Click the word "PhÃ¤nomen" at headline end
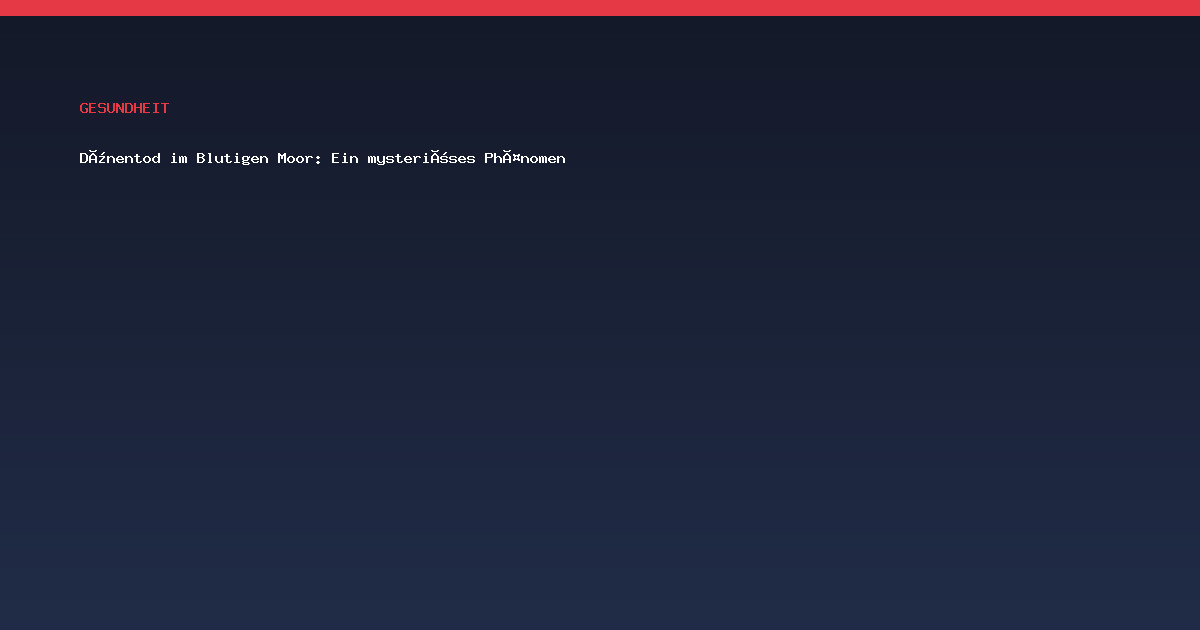Viewport: 1200px width, 630px height. coord(525,158)
